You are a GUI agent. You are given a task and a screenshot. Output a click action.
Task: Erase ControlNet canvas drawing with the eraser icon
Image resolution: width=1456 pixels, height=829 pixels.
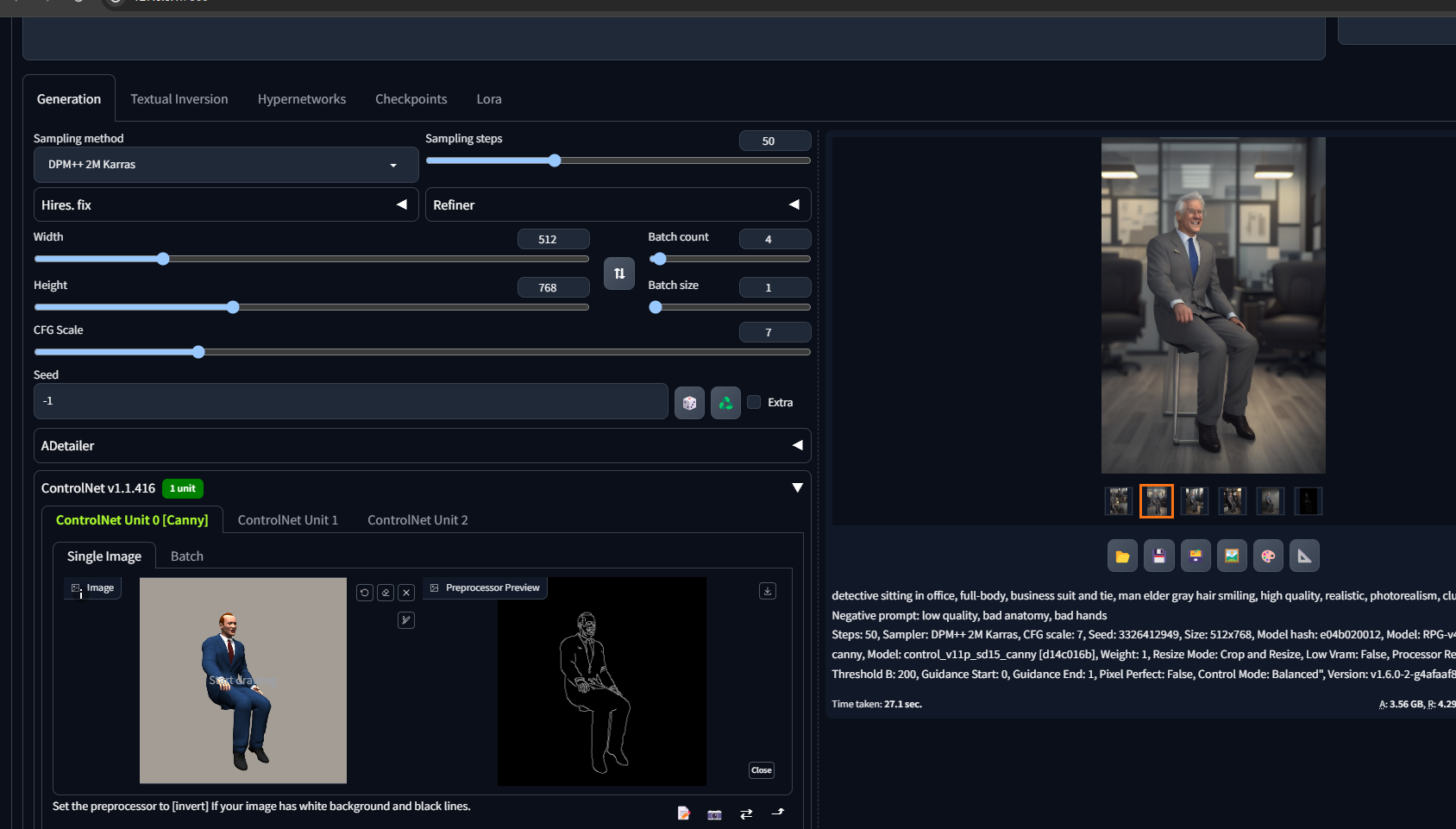(x=386, y=593)
